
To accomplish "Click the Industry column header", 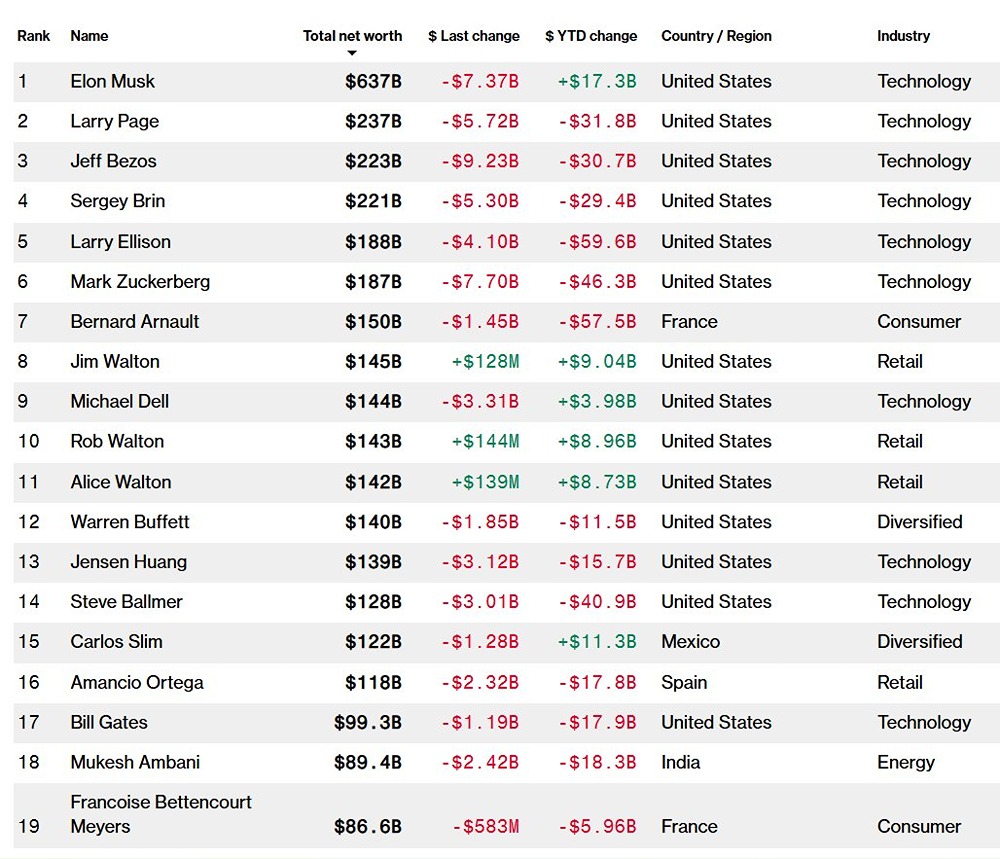I will point(903,36).
